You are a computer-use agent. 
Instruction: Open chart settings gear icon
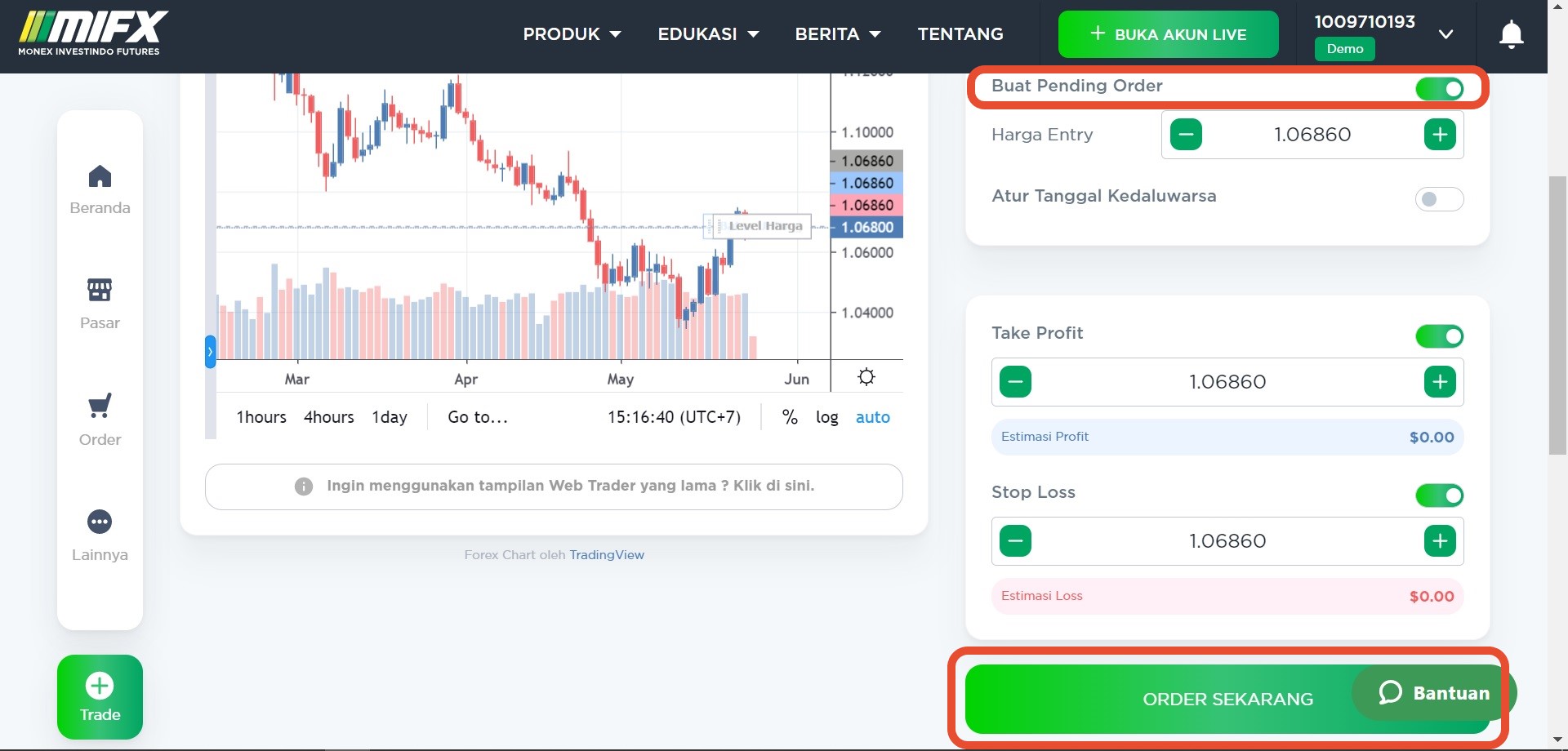click(866, 377)
